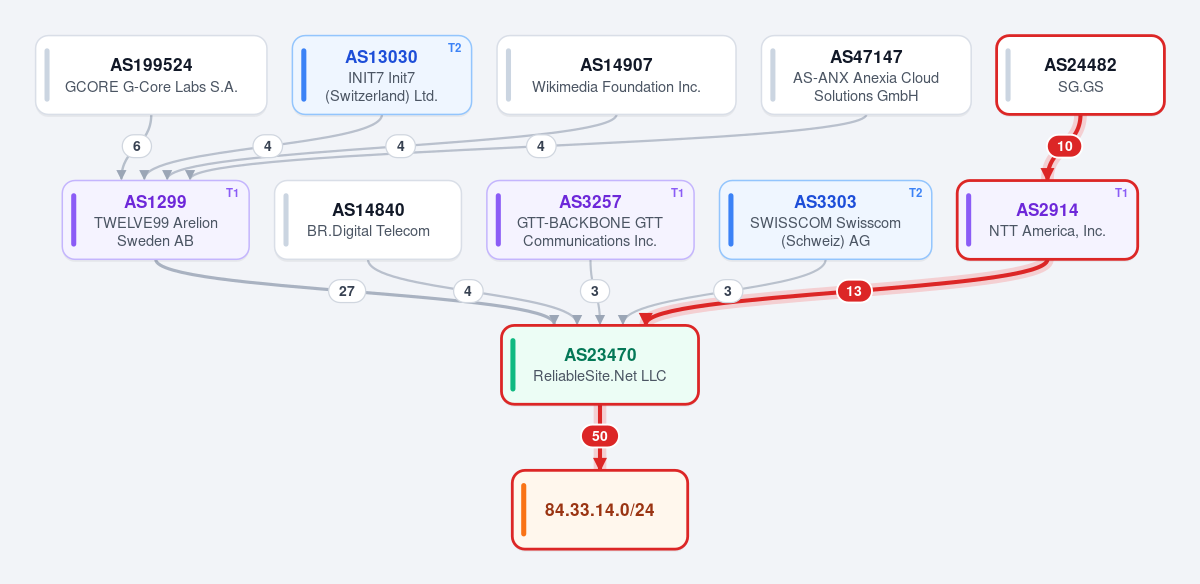Click the red edge label 50
Image resolution: width=1200 pixels, height=584 pixels.
[600, 436]
